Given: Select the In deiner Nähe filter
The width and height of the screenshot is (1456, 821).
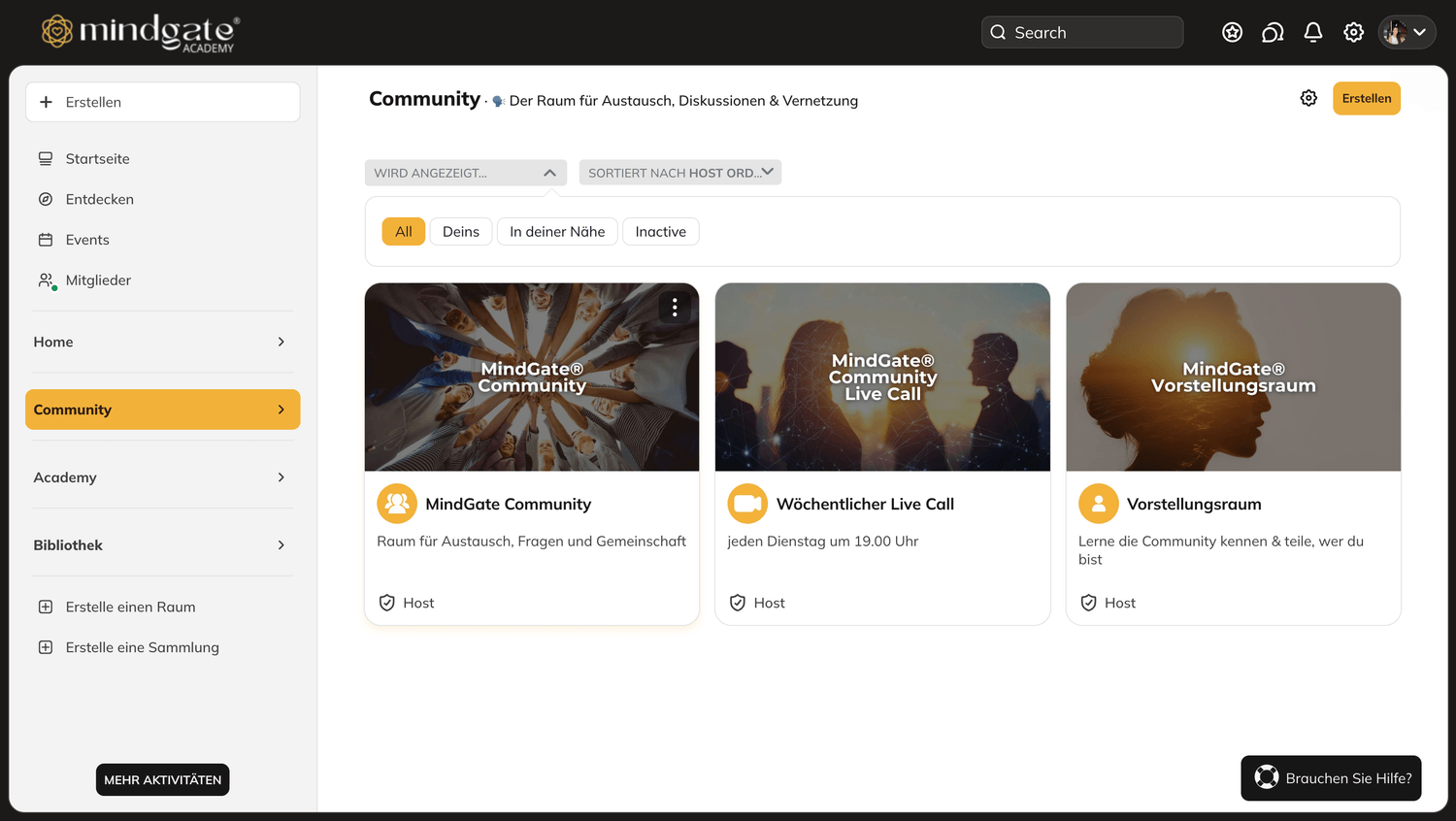Looking at the screenshot, I should tap(557, 232).
